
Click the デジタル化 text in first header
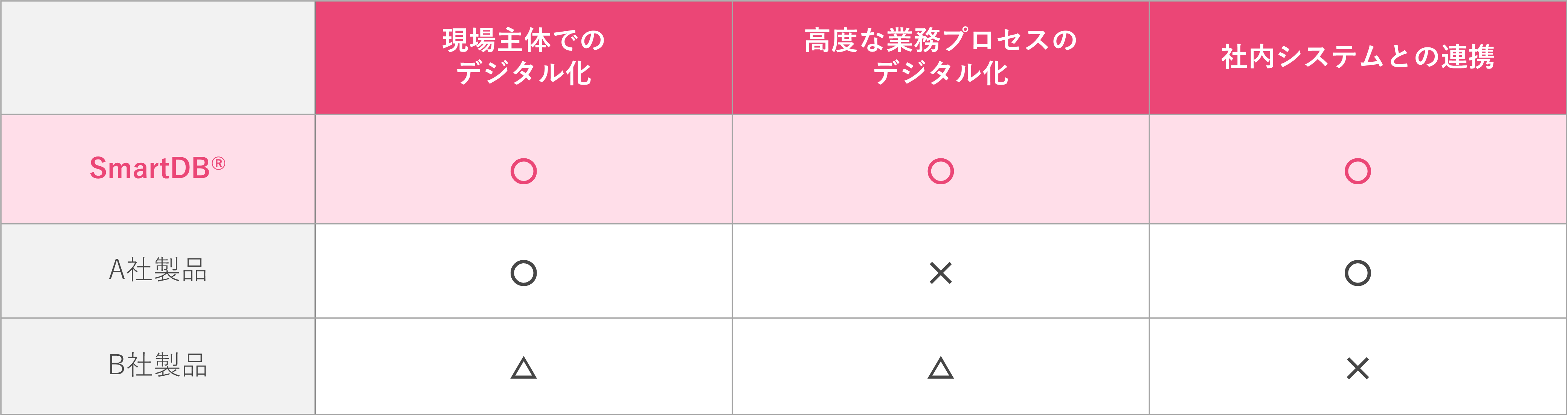point(523,73)
